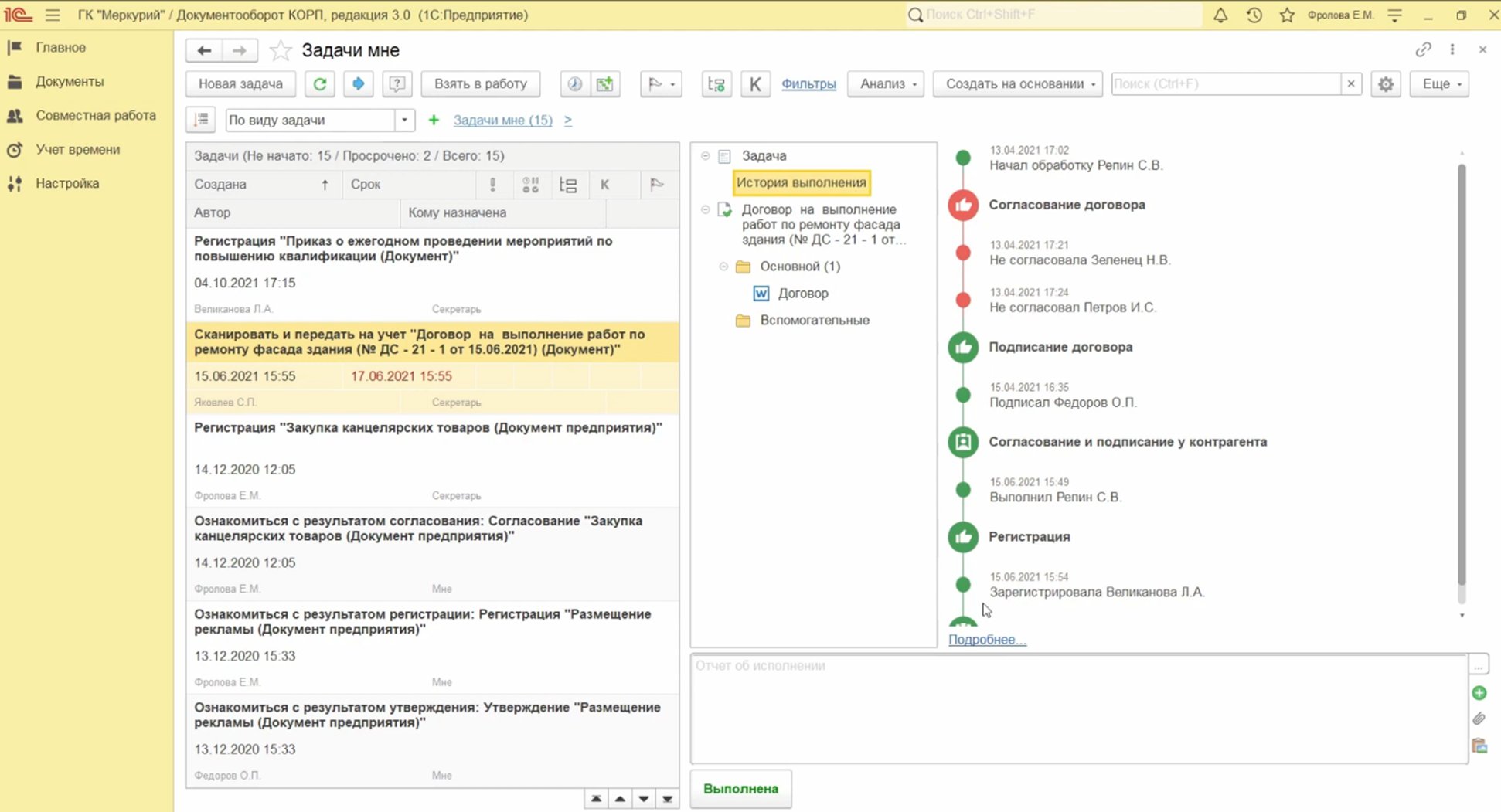The width and height of the screenshot is (1501, 812).
Task: Open the history clock icon
Action: [1254, 15]
